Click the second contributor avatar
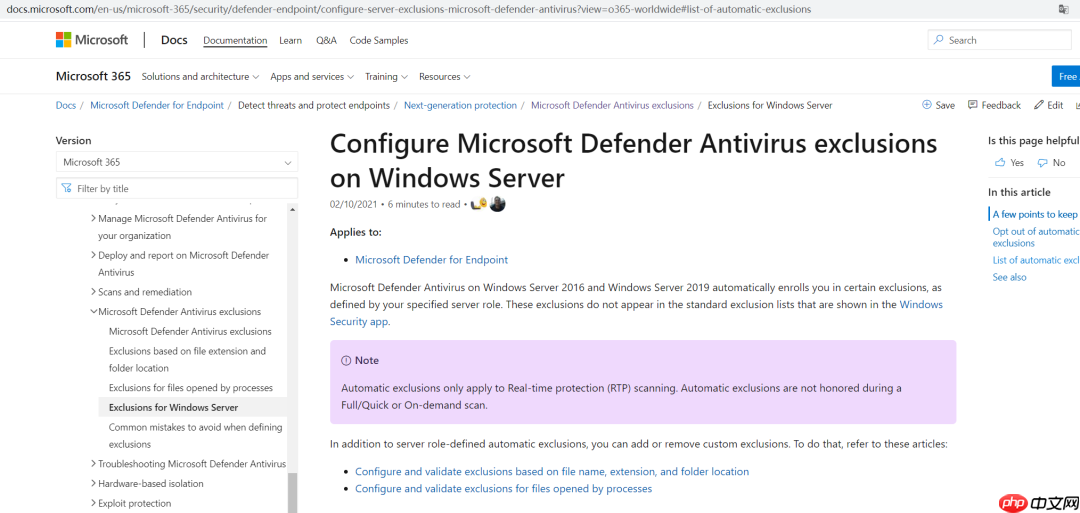This screenshot has width=1080, height=513. click(497, 204)
